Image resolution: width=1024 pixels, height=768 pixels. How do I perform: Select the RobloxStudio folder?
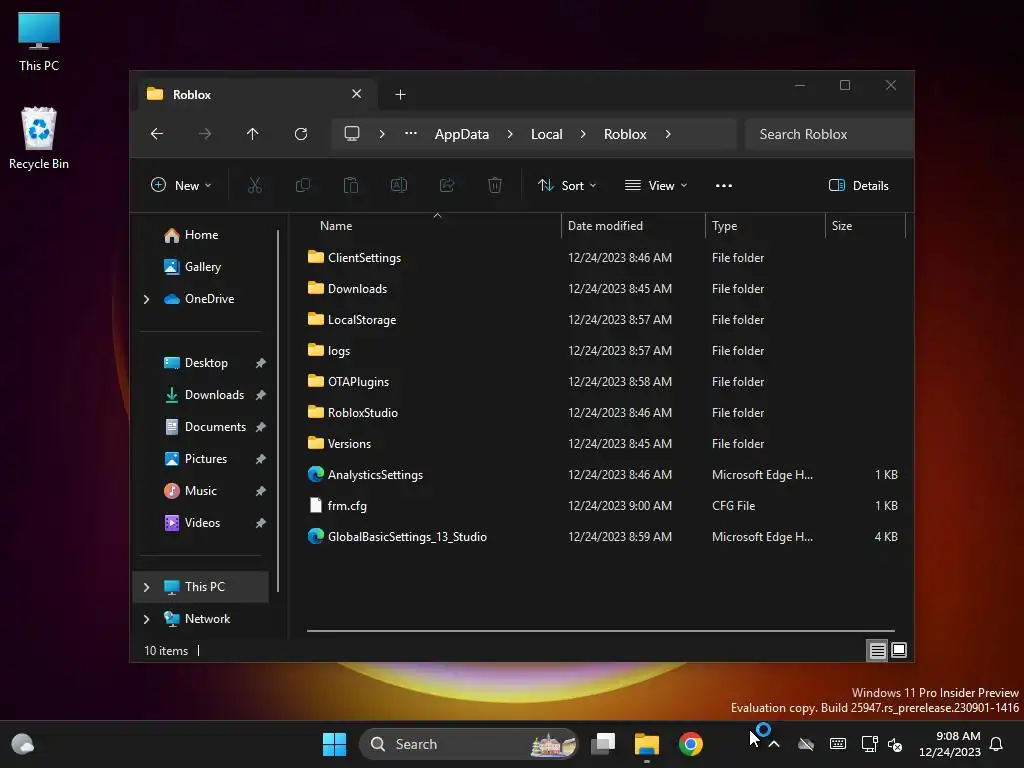[602, 413]
